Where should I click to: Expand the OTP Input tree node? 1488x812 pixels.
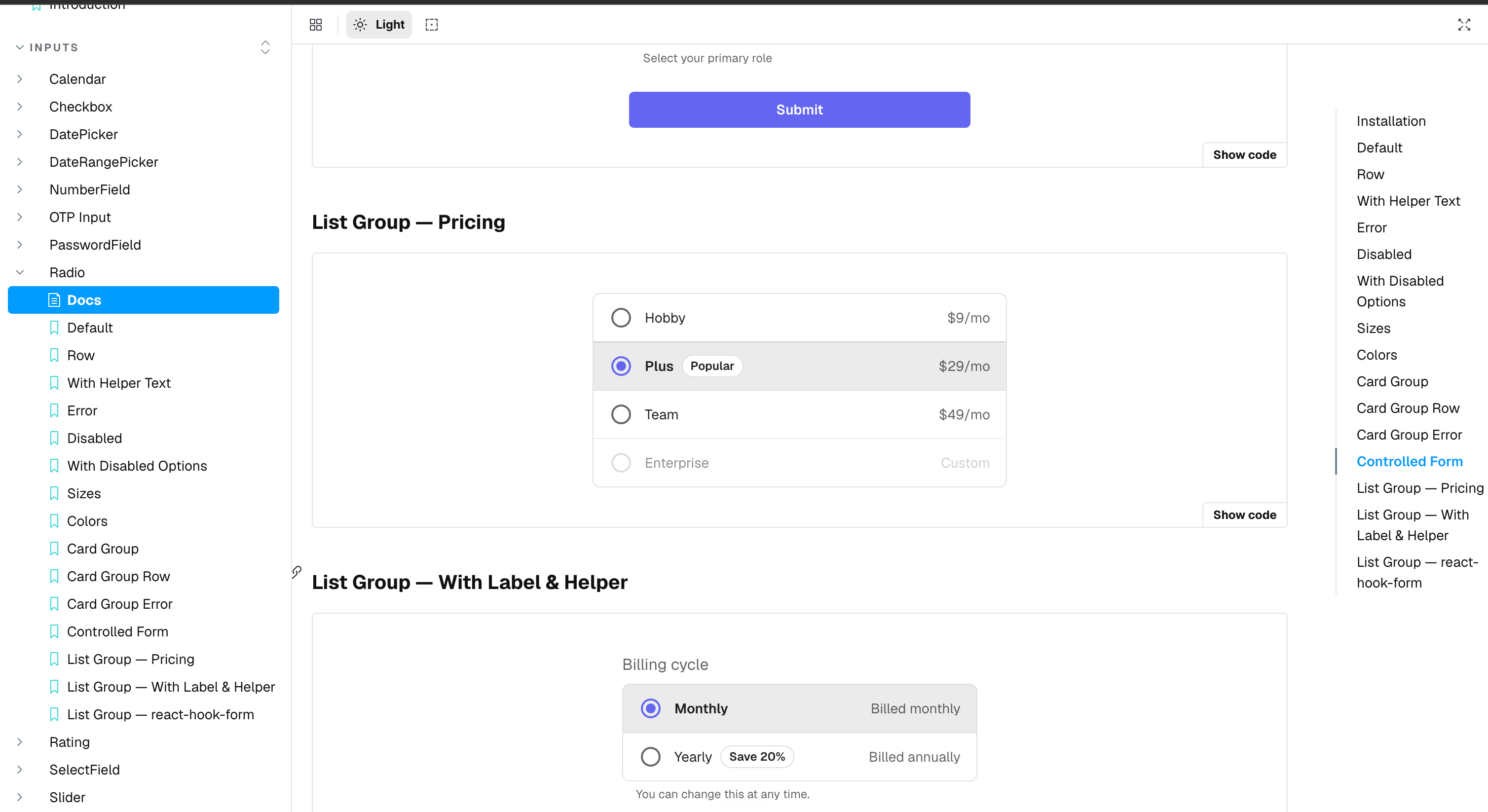pyautogui.click(x=20, y=218)
